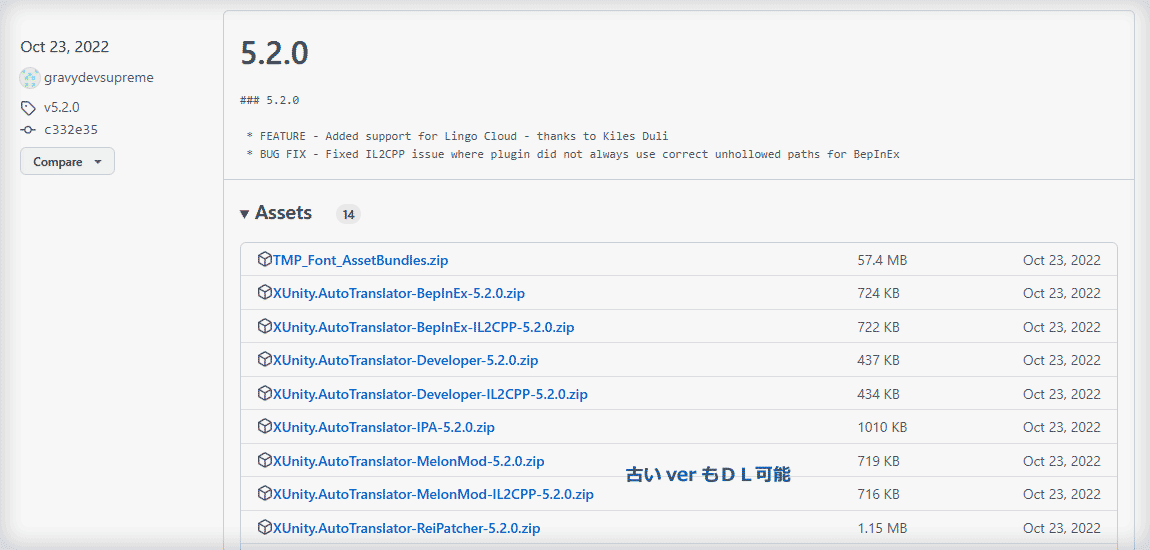1150x550 pixels.
Task: Click the FEATURE Lingo Cloud changelog line
Action: (x=458, y=136)
